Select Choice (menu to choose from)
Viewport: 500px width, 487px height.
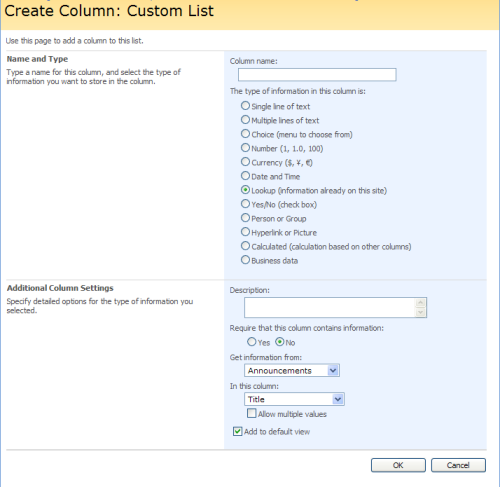point(245,134)
